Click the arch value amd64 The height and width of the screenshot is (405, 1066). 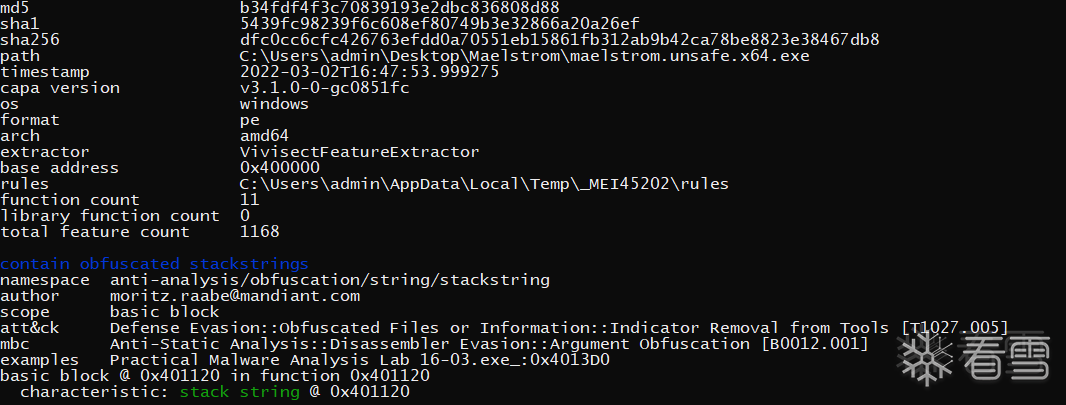[265, 136]
